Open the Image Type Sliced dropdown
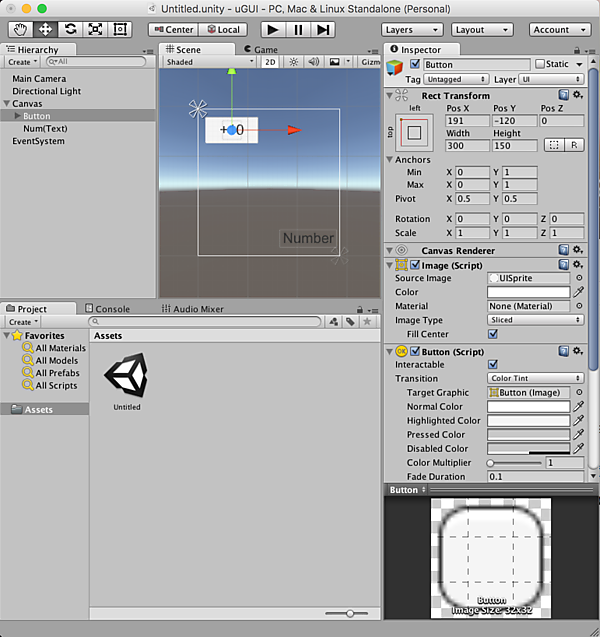 click(x=535, y=320)
